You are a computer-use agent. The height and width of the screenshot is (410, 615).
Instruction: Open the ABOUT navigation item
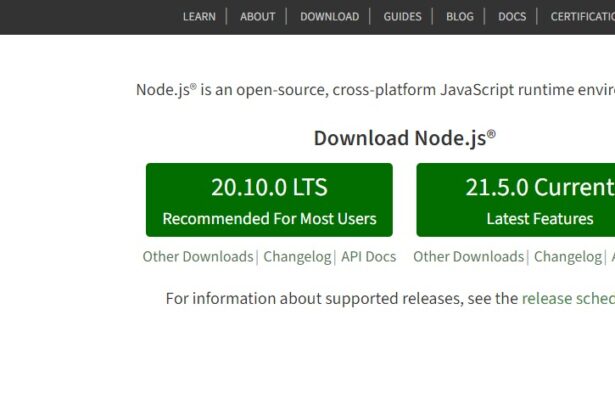[x=257, y=16]
